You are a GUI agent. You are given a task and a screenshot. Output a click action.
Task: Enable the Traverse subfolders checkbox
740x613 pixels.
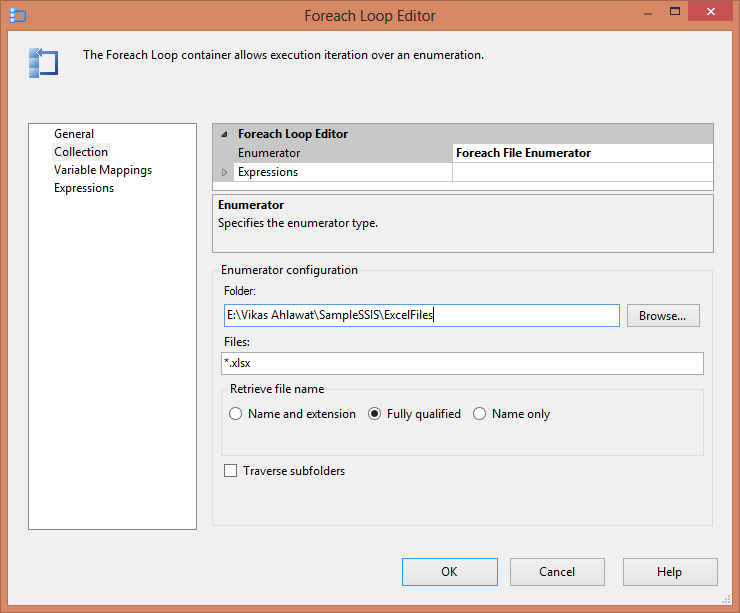click(231, 471)
